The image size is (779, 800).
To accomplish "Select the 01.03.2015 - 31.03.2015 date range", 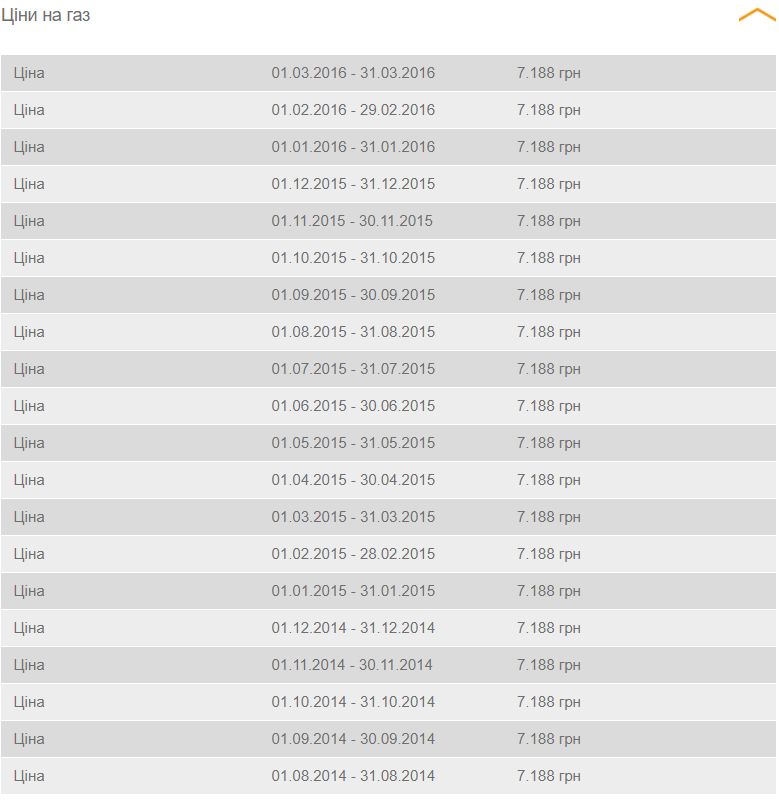I will tap(353, 517).
